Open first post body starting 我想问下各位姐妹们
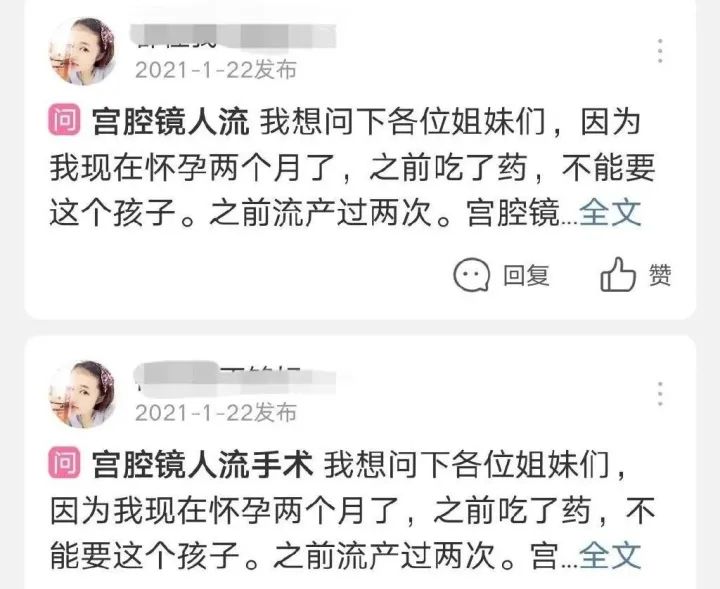 (x=352, y=168)
